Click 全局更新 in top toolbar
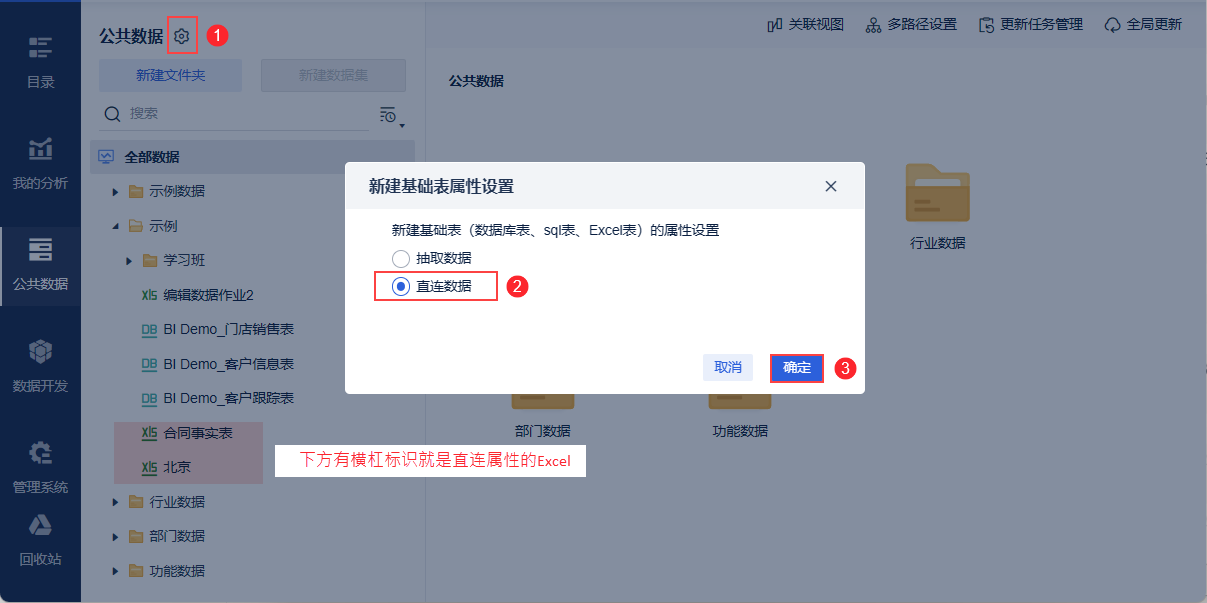This screenshot has width=1207, height=603. click(x=1143, y=24)
